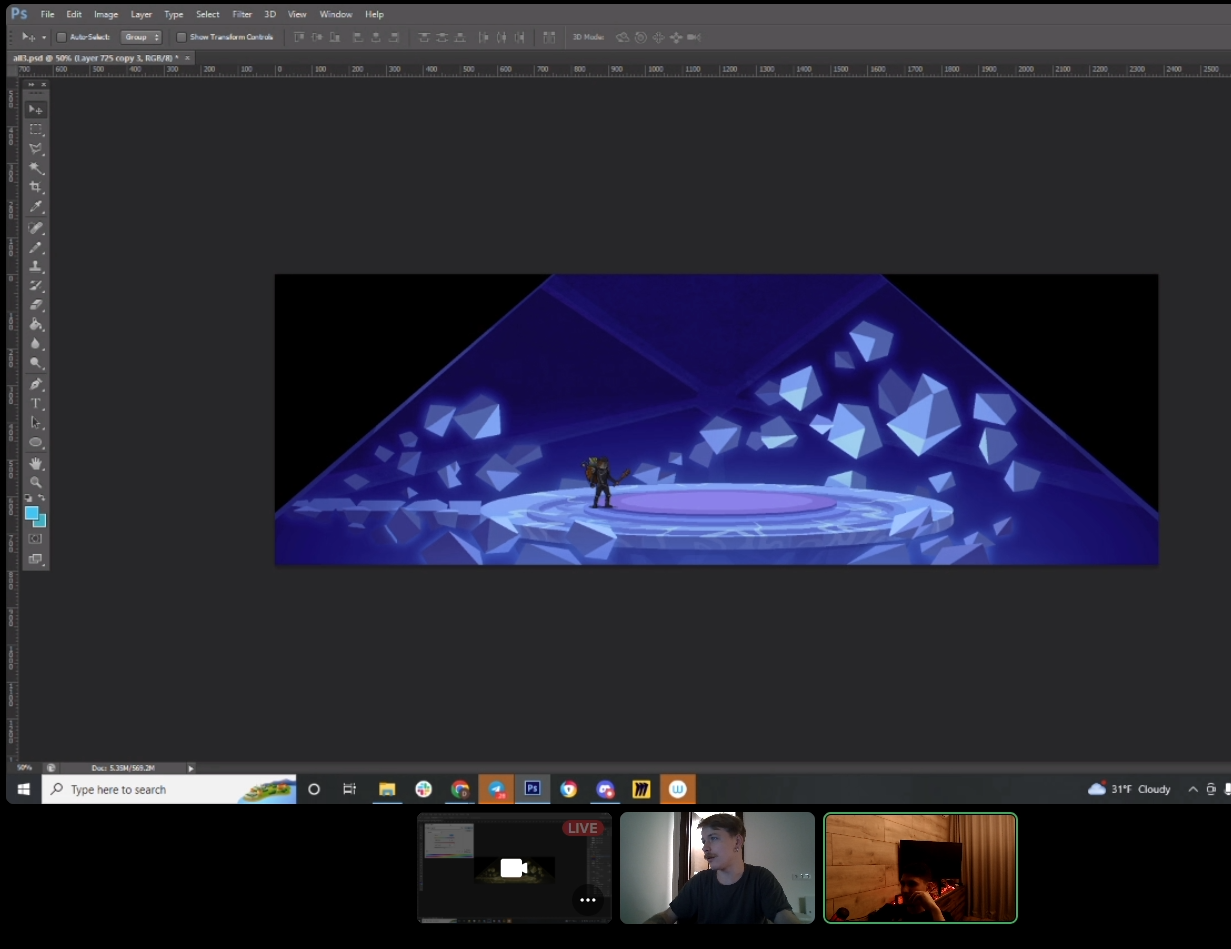
Task: Click the LIVE screen share thumbnail
Action: (x=514, y=868)
